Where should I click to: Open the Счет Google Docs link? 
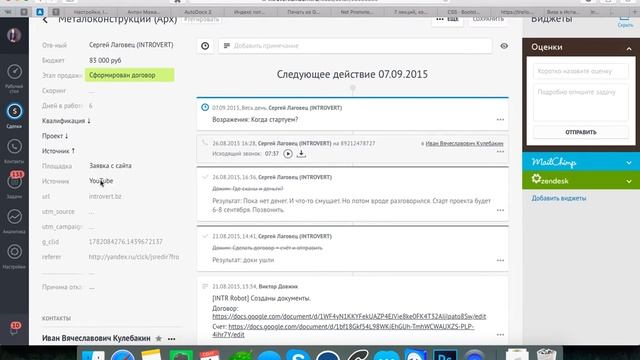(343, 330)
